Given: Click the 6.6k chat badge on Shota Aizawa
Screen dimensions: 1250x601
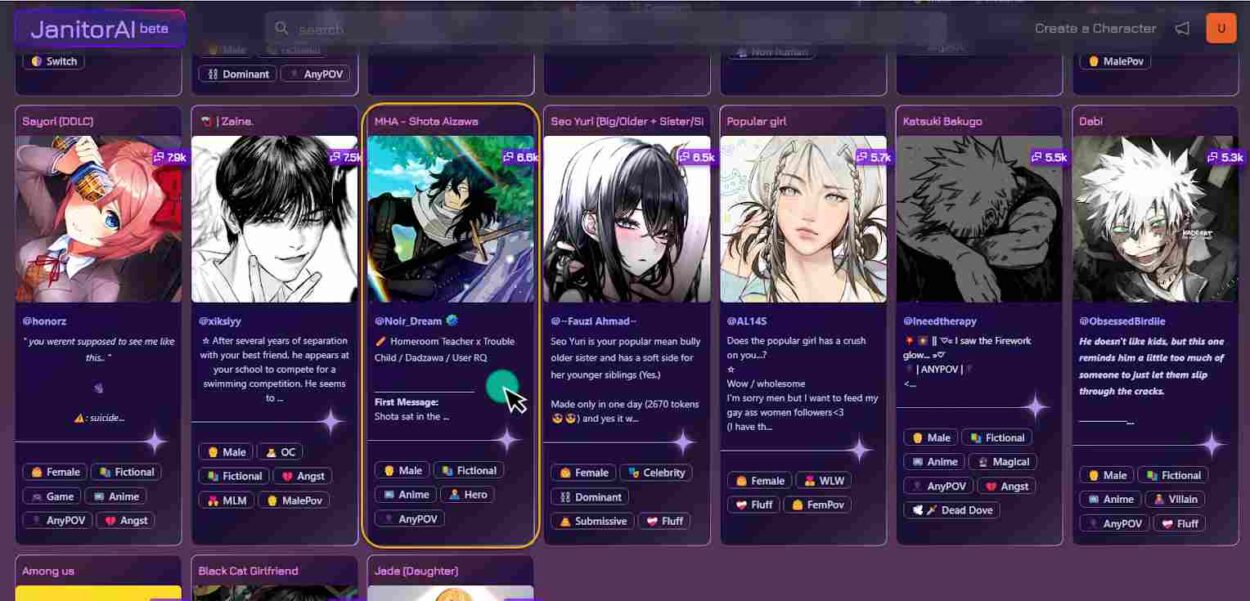Looking at the screenshot, I should coord(521,158).
